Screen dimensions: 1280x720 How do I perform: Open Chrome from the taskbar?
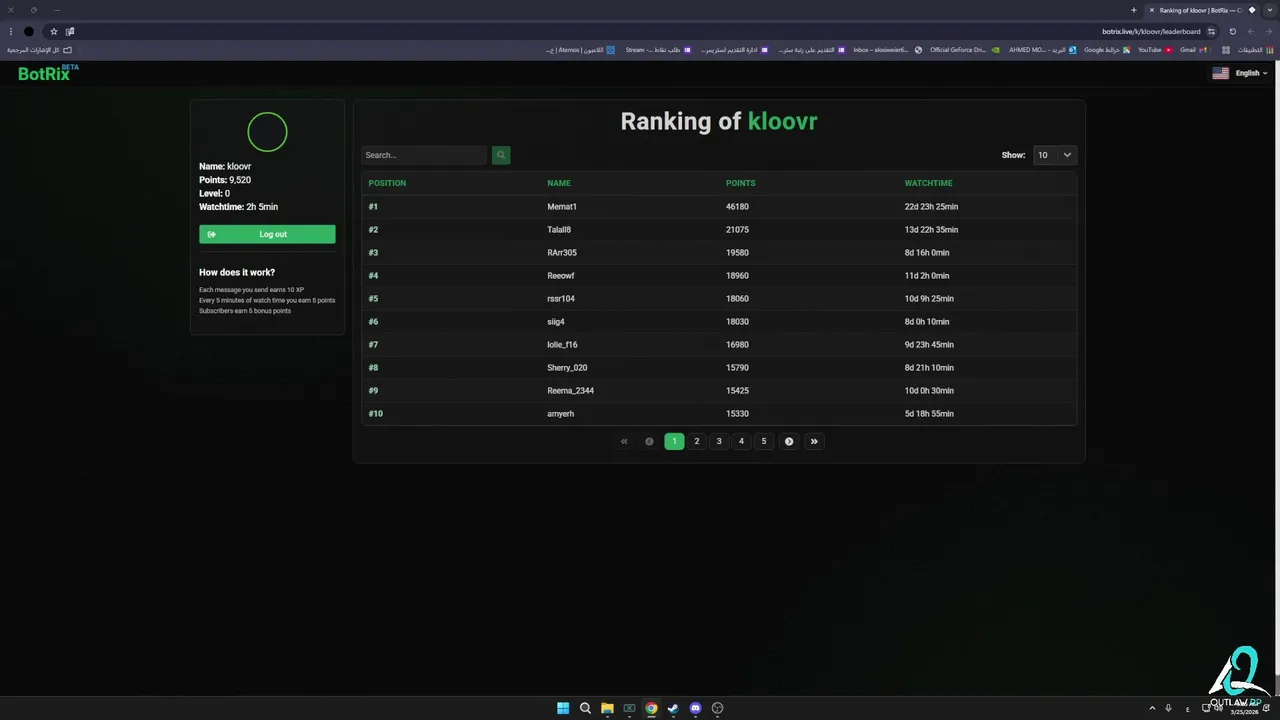pos(651,708)
